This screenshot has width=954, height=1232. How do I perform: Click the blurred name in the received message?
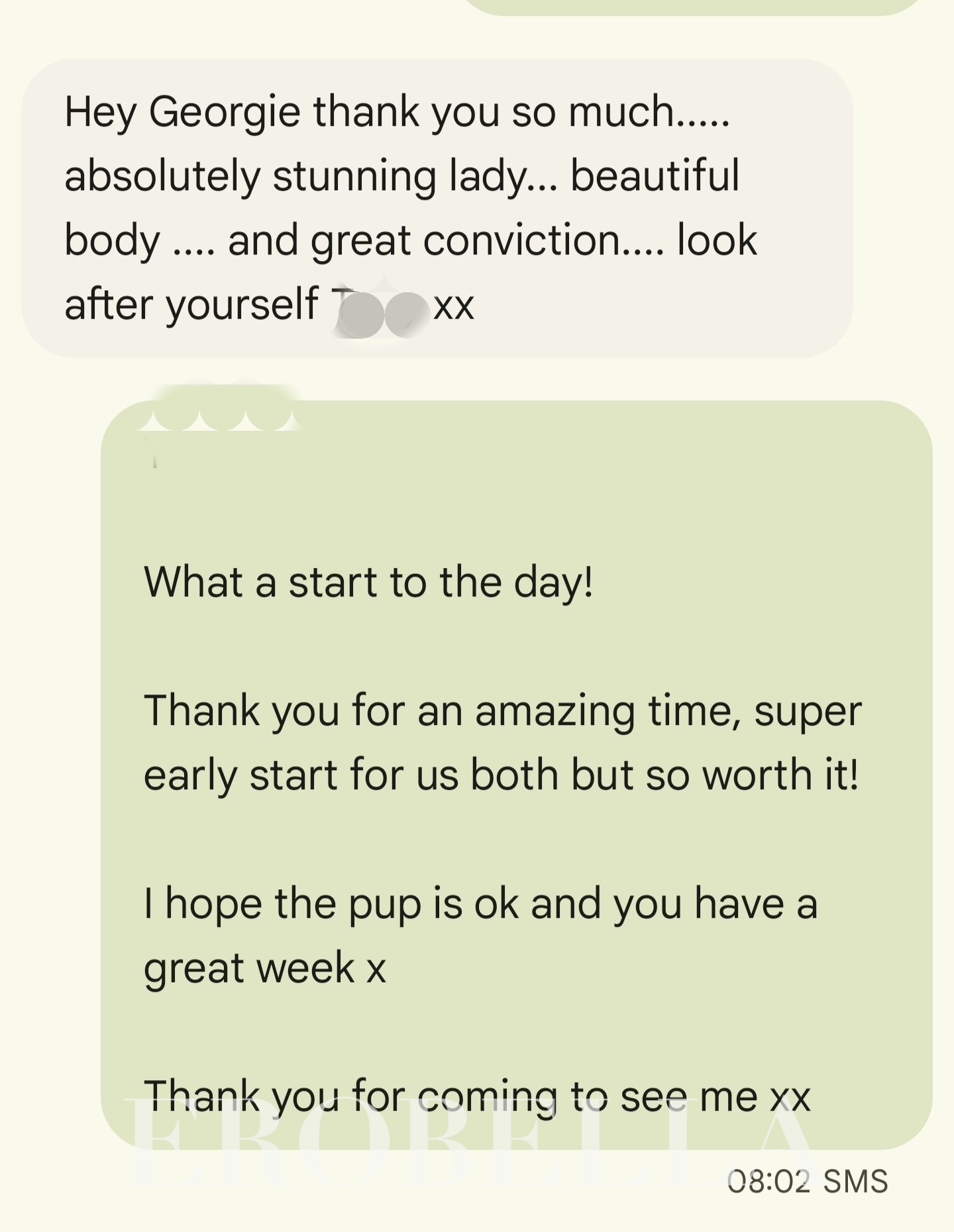(x=379, y=309)
